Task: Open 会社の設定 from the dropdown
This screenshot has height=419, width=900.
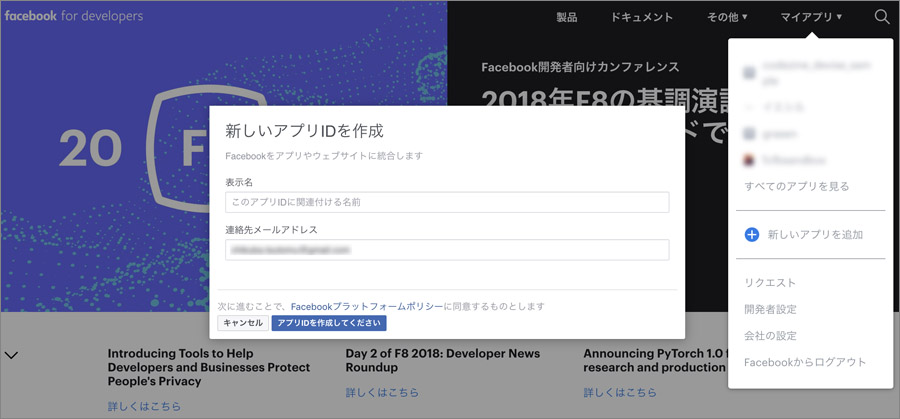Action: (x=770, y=336)
